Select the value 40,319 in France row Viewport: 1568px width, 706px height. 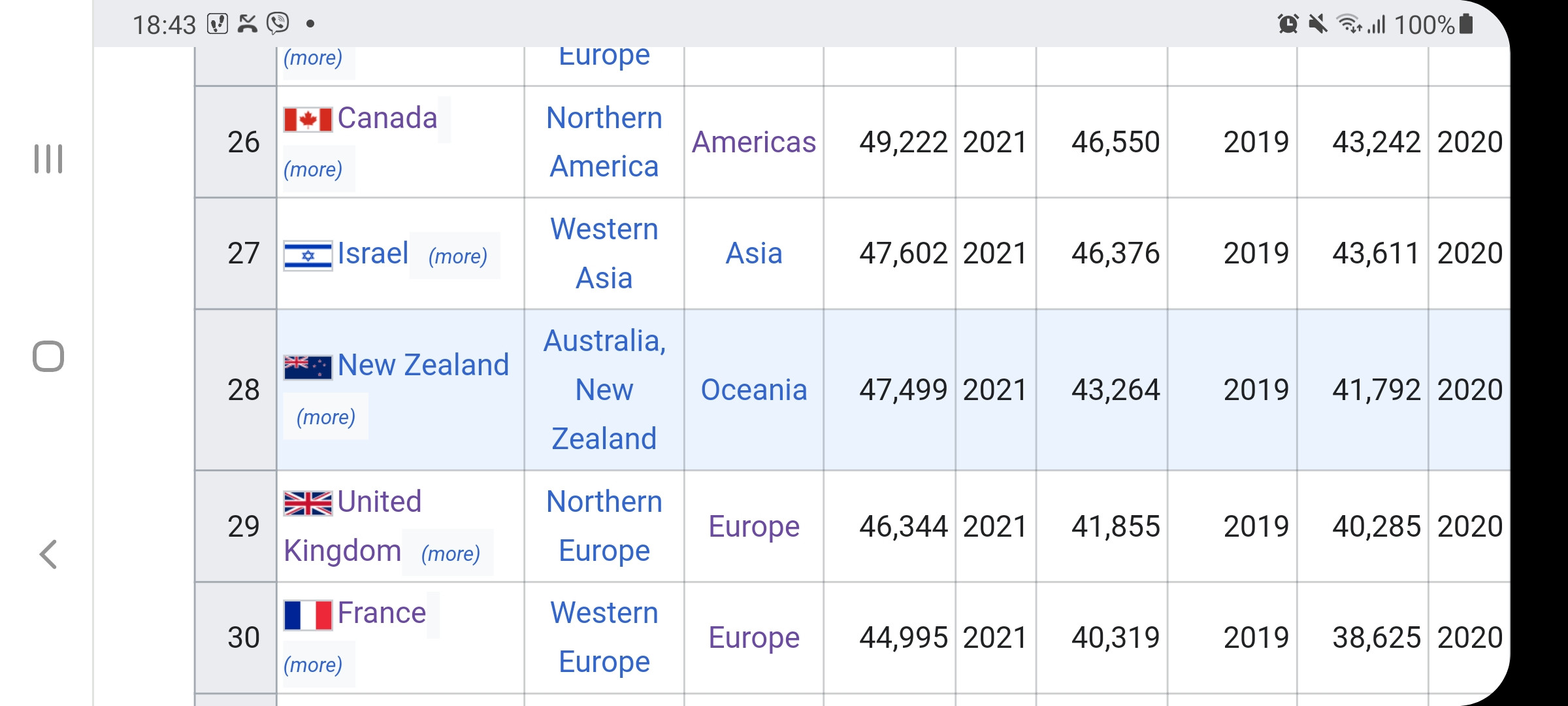tap(1115, 638)
